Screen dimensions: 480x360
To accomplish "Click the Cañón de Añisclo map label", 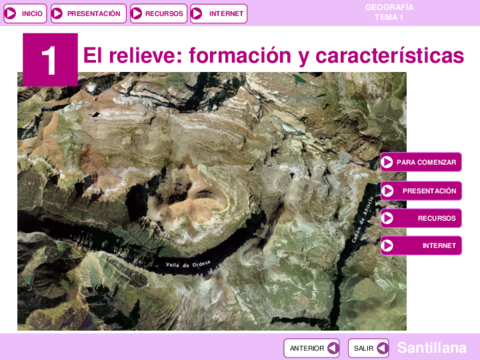I will pyautogui.click(x=362, y=219).
